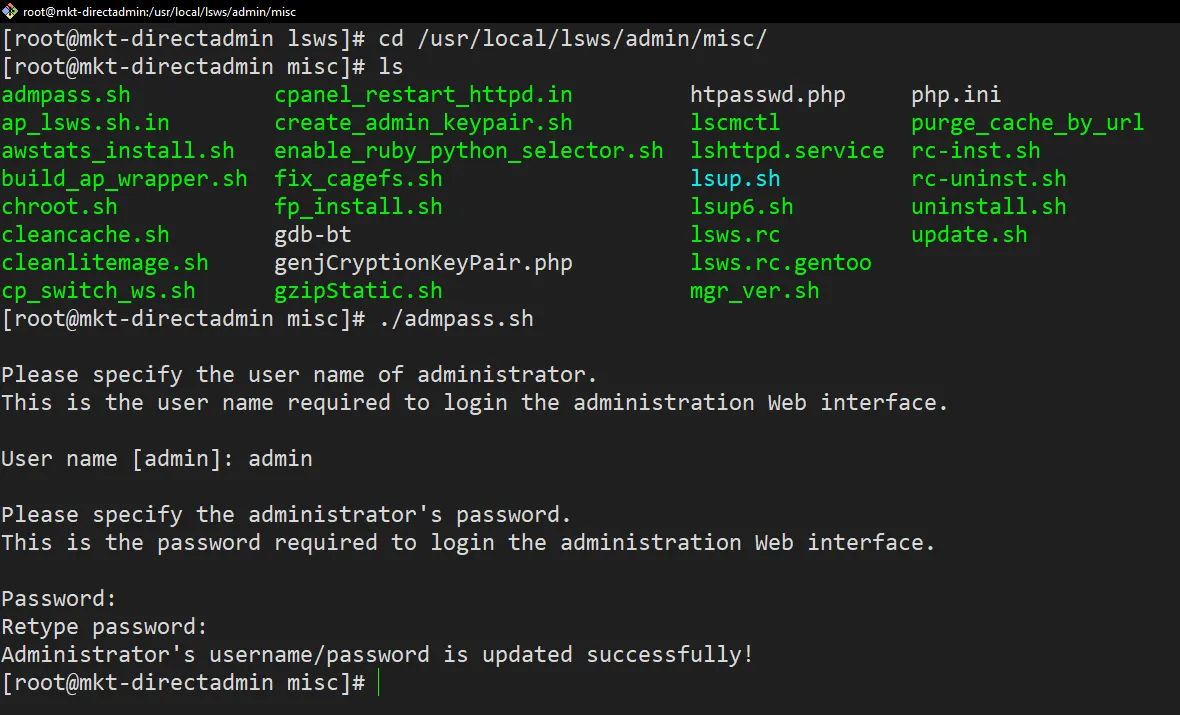The image size is (1180, 715).
Task: Click the update.sh file name
Action: pyautogui.click(x=969, y=235)
